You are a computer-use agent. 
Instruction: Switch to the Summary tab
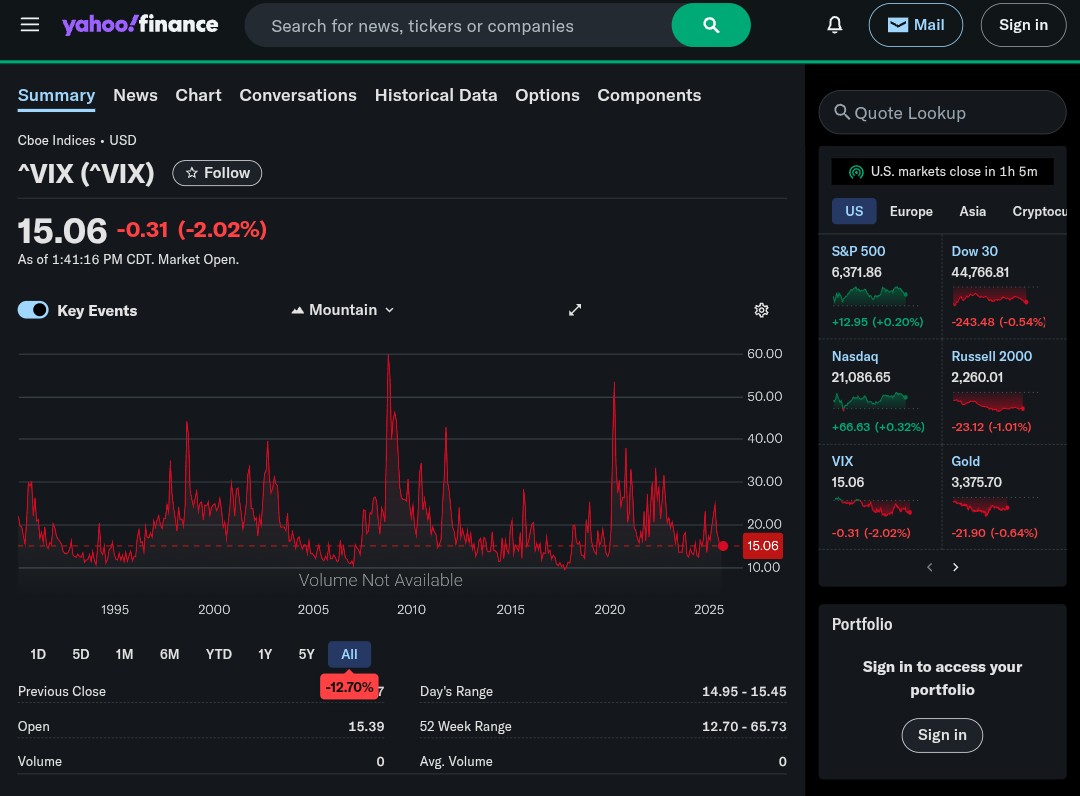pyautogui.click(x=56, y=96)
